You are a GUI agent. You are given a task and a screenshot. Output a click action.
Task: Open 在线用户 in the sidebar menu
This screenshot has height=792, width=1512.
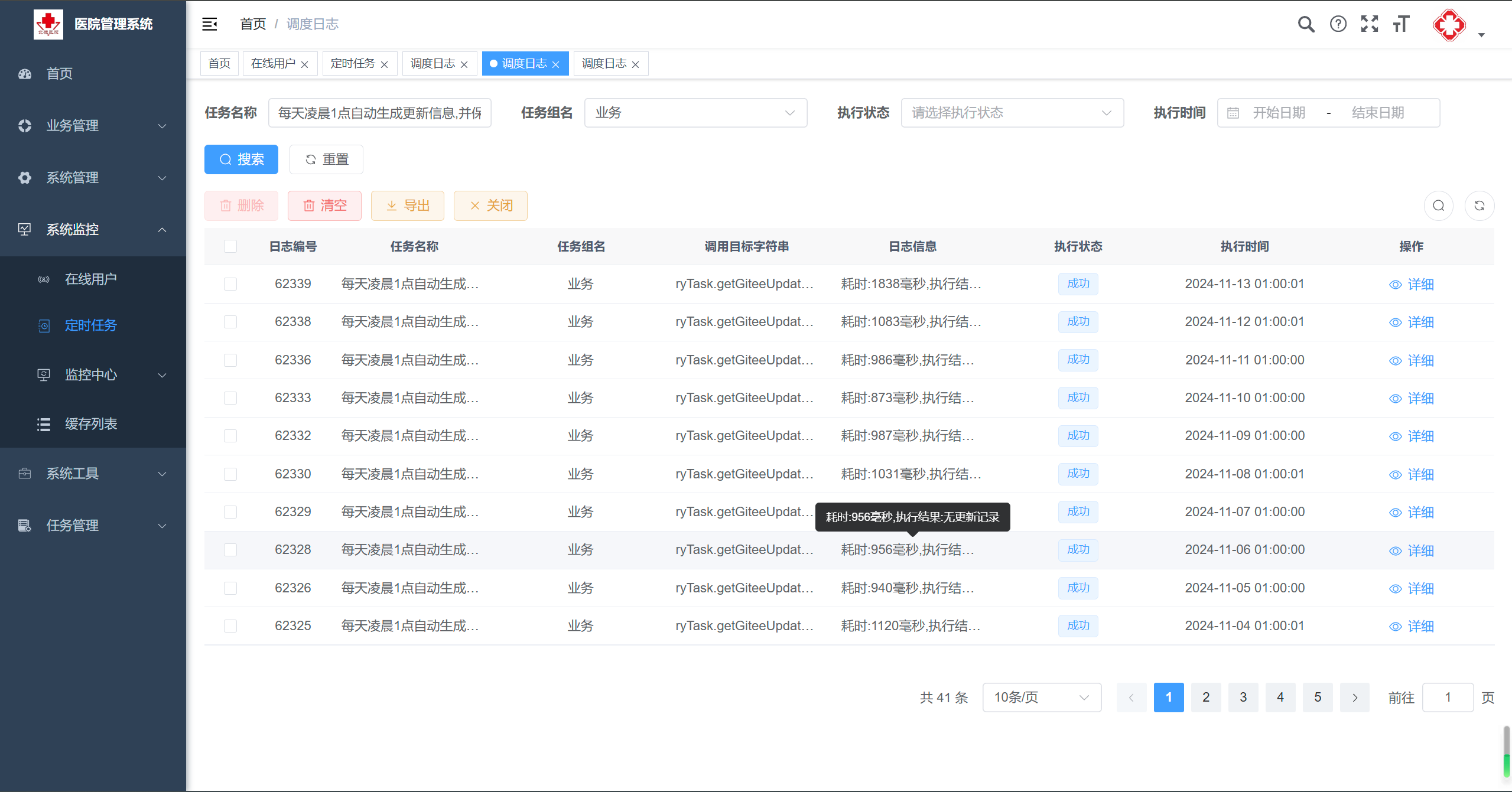pos(90,279)
